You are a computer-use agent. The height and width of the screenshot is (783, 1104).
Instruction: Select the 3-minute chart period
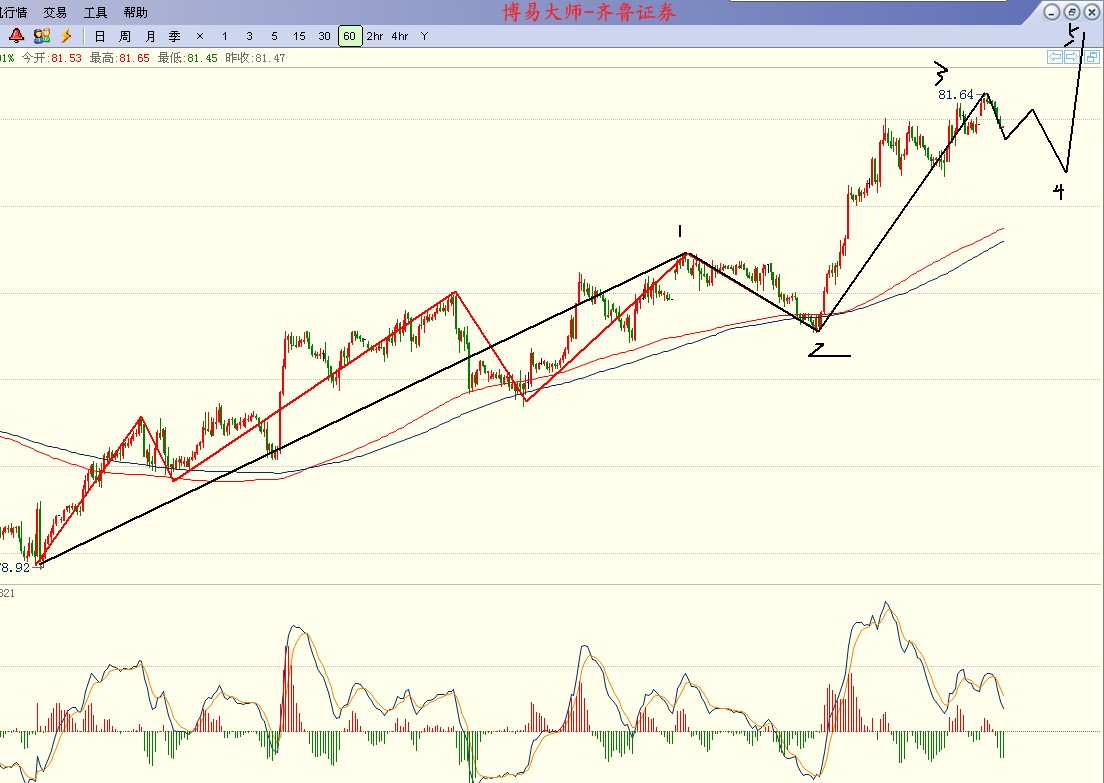click(249, 36)
